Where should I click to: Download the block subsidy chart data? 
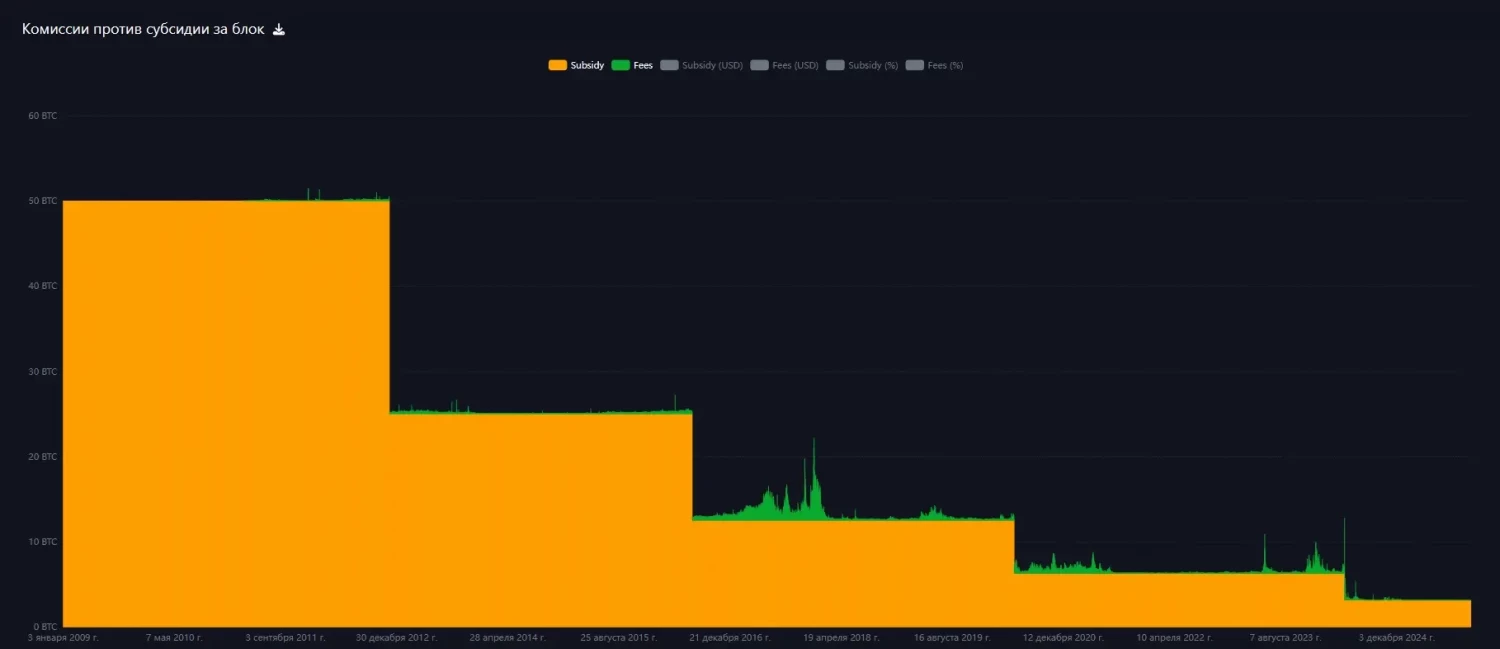coord(279,30)
